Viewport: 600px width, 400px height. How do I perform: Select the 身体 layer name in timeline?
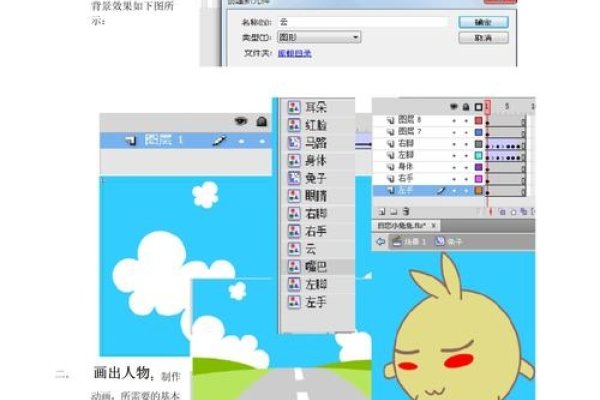(x=406, y=167)
